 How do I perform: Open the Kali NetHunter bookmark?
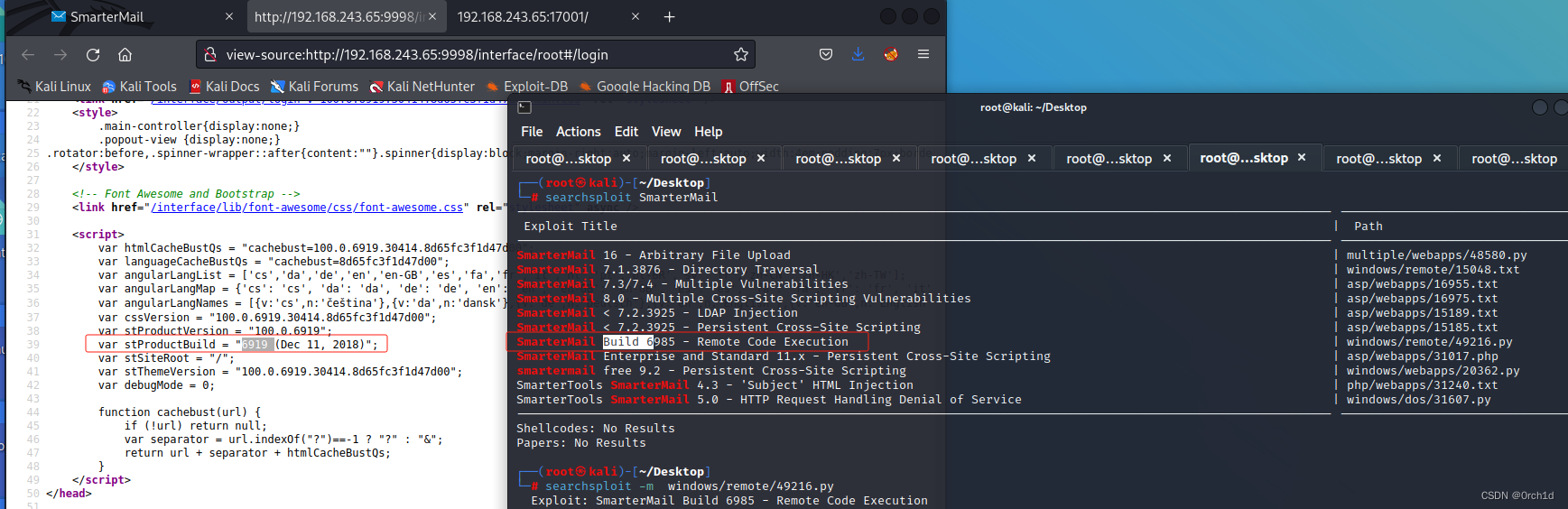422,87
